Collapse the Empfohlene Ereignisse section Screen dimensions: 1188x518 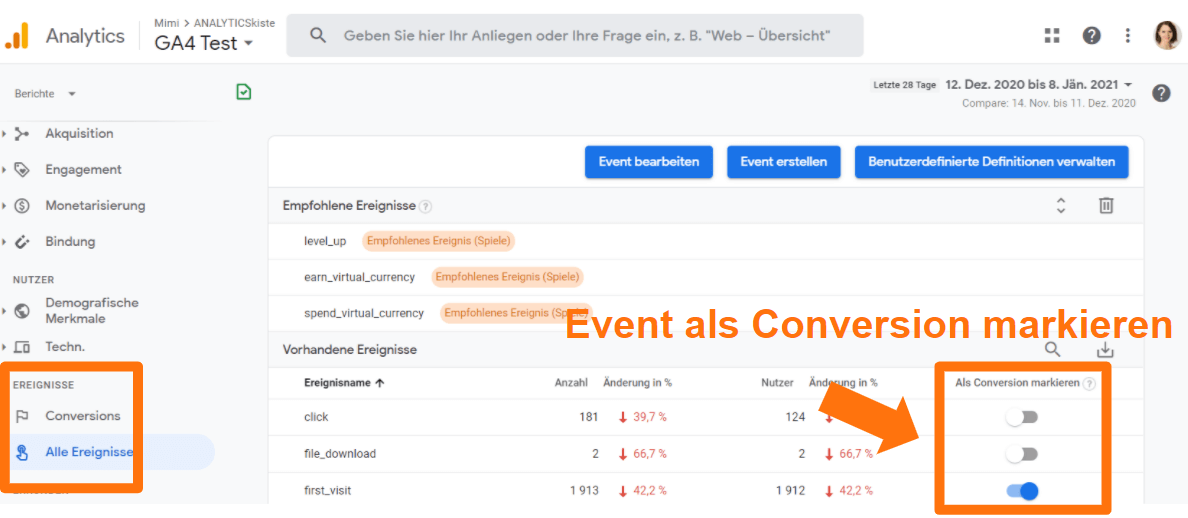pos(1061,205)
